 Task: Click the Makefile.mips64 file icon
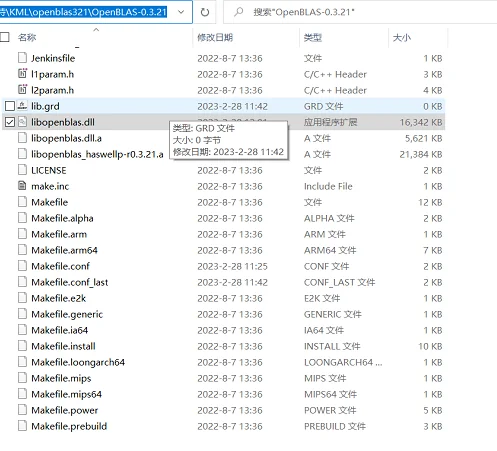pos(22,394)
